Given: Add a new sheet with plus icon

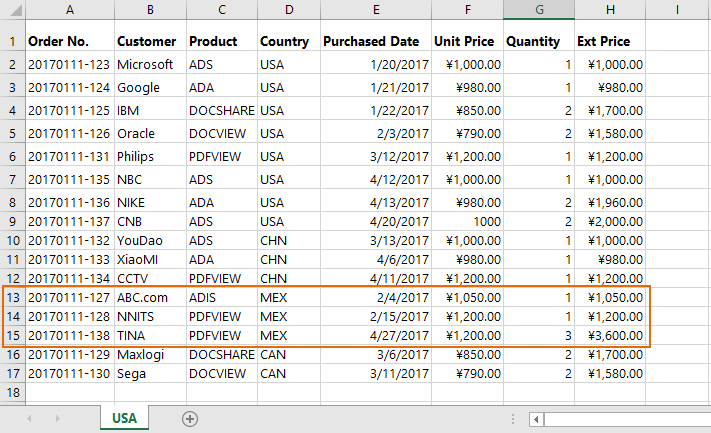Looking at the screenshot, I should (x=190, y=419).
